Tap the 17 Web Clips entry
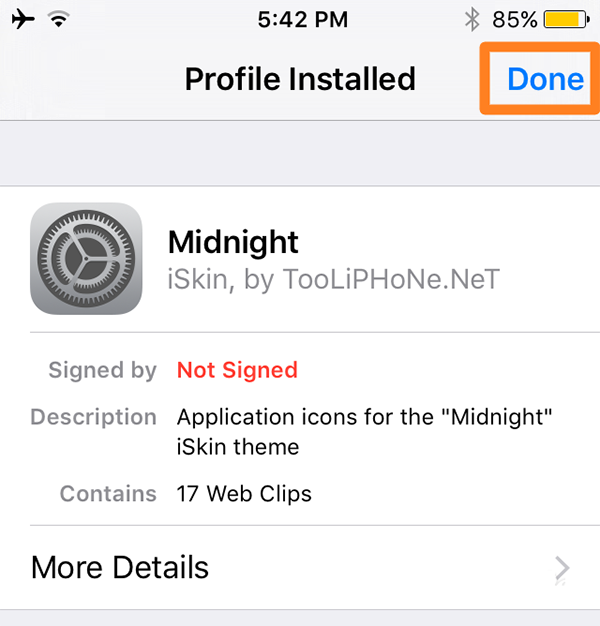This screenshot has height=626, width=600. [244, 493]
